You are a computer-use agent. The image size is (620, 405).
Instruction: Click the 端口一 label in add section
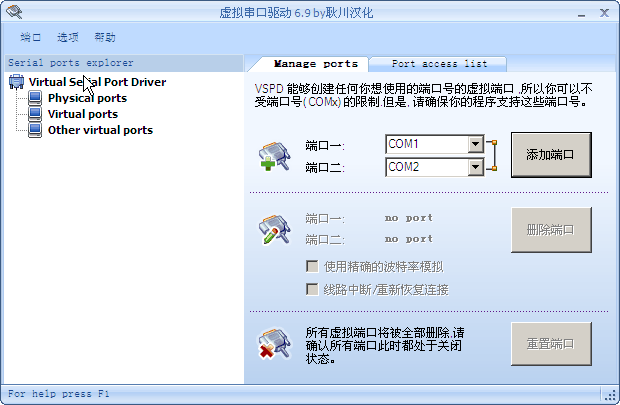325,146
